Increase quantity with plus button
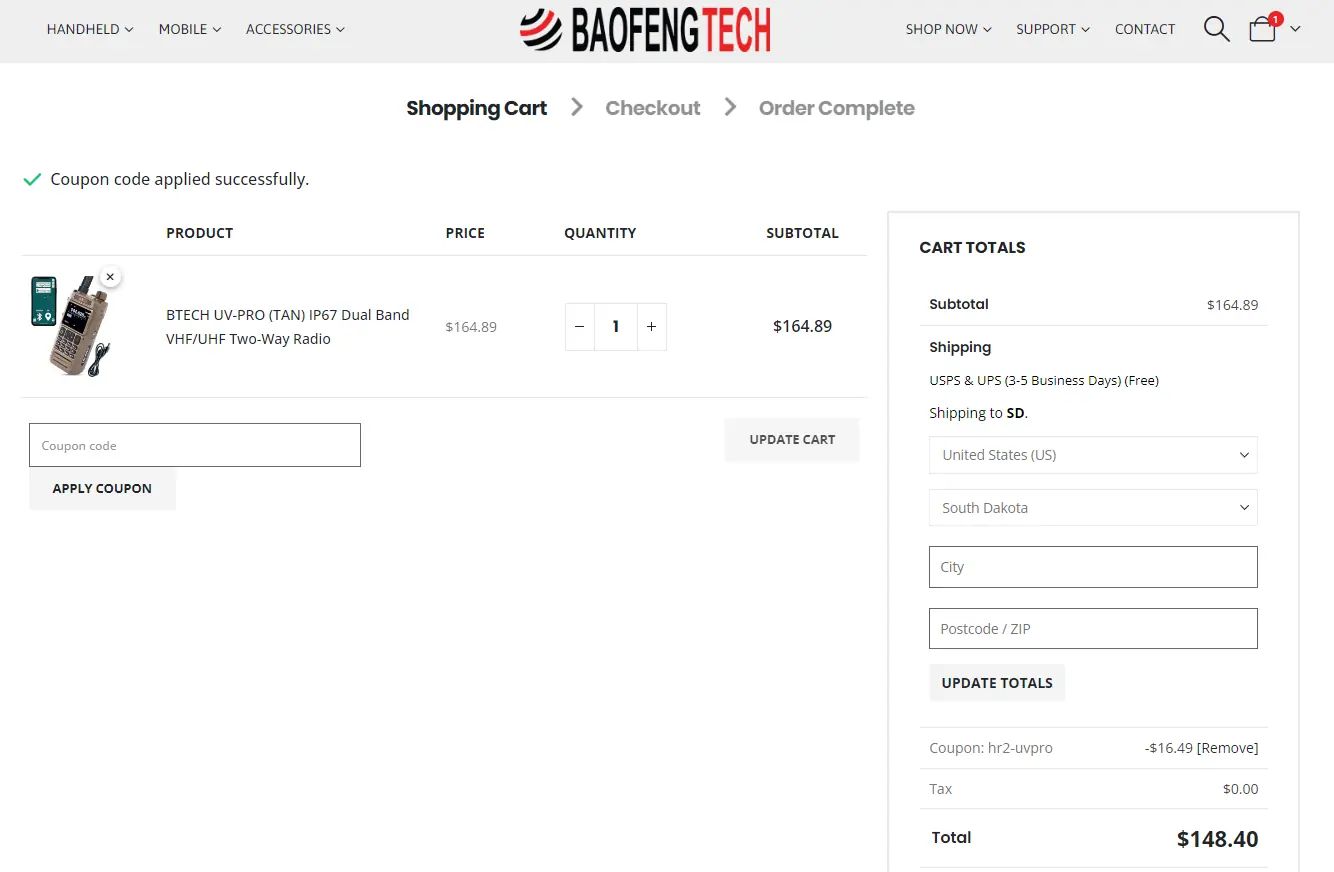The height and width of the screenshot is (872, 1334). coord(651,327)
